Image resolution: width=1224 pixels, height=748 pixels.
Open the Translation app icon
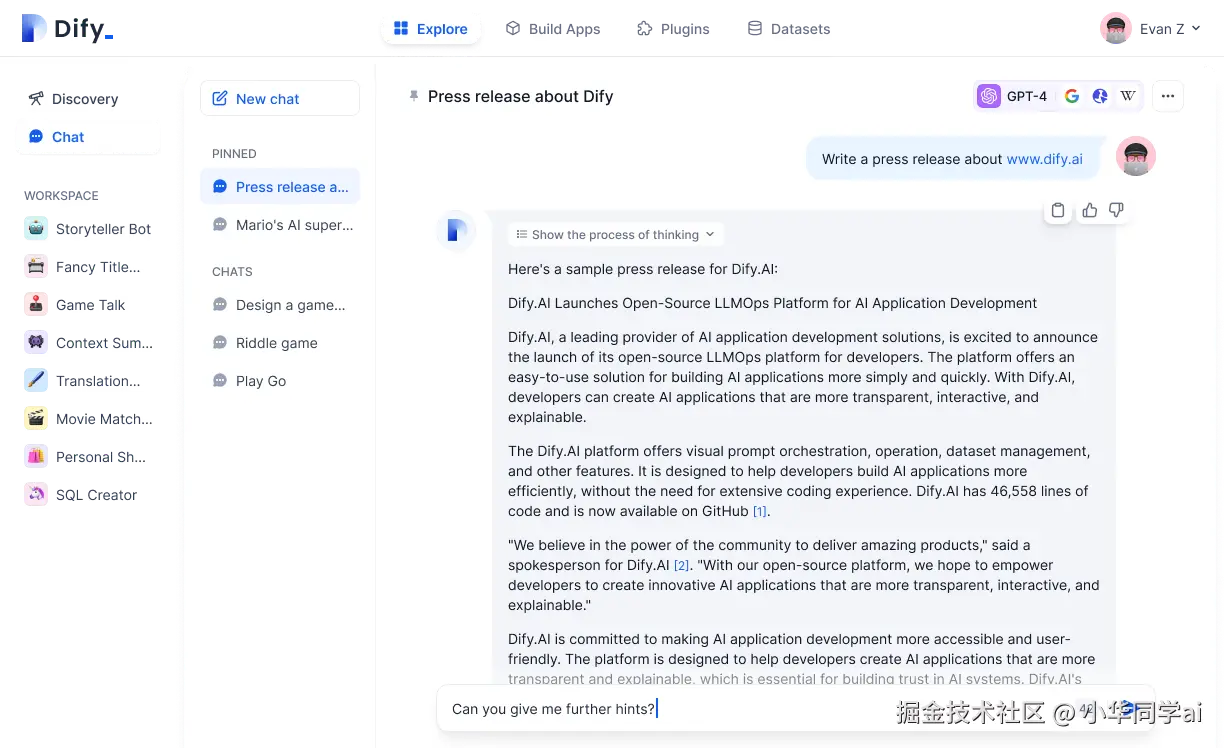click(36, 381)
